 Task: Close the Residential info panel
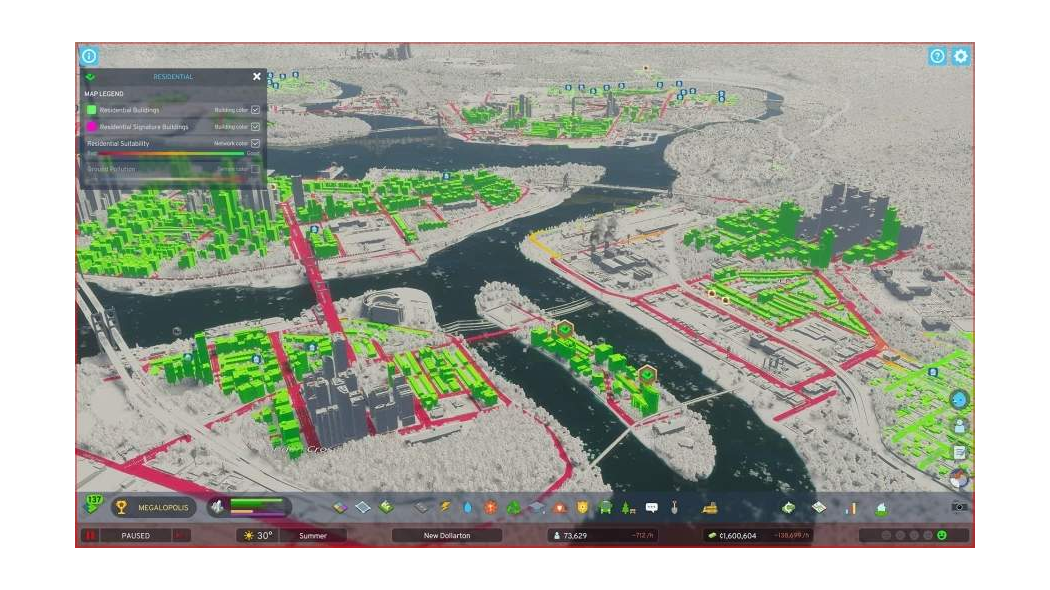(256, 76)
